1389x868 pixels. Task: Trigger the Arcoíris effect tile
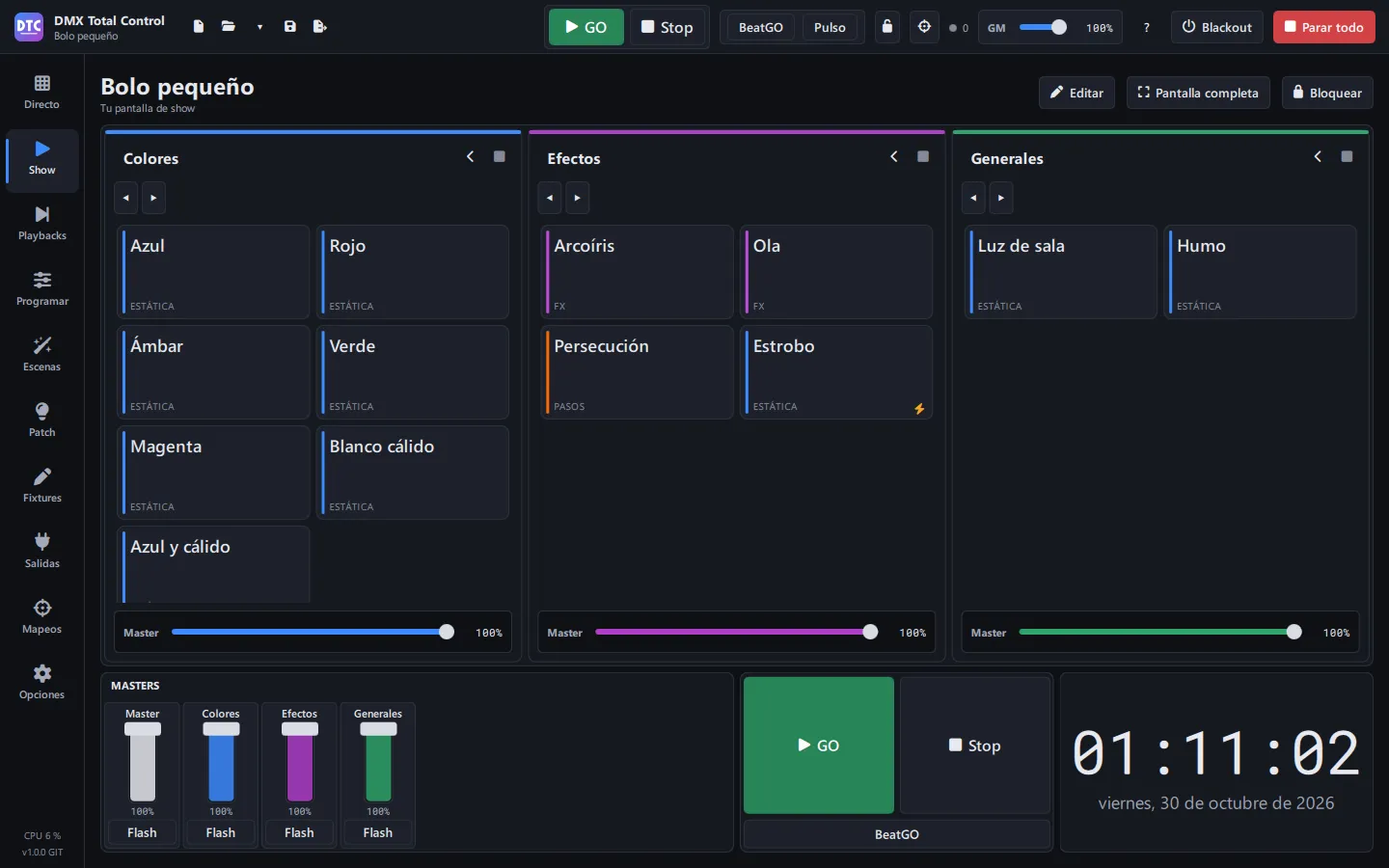(x=638, y=272)
